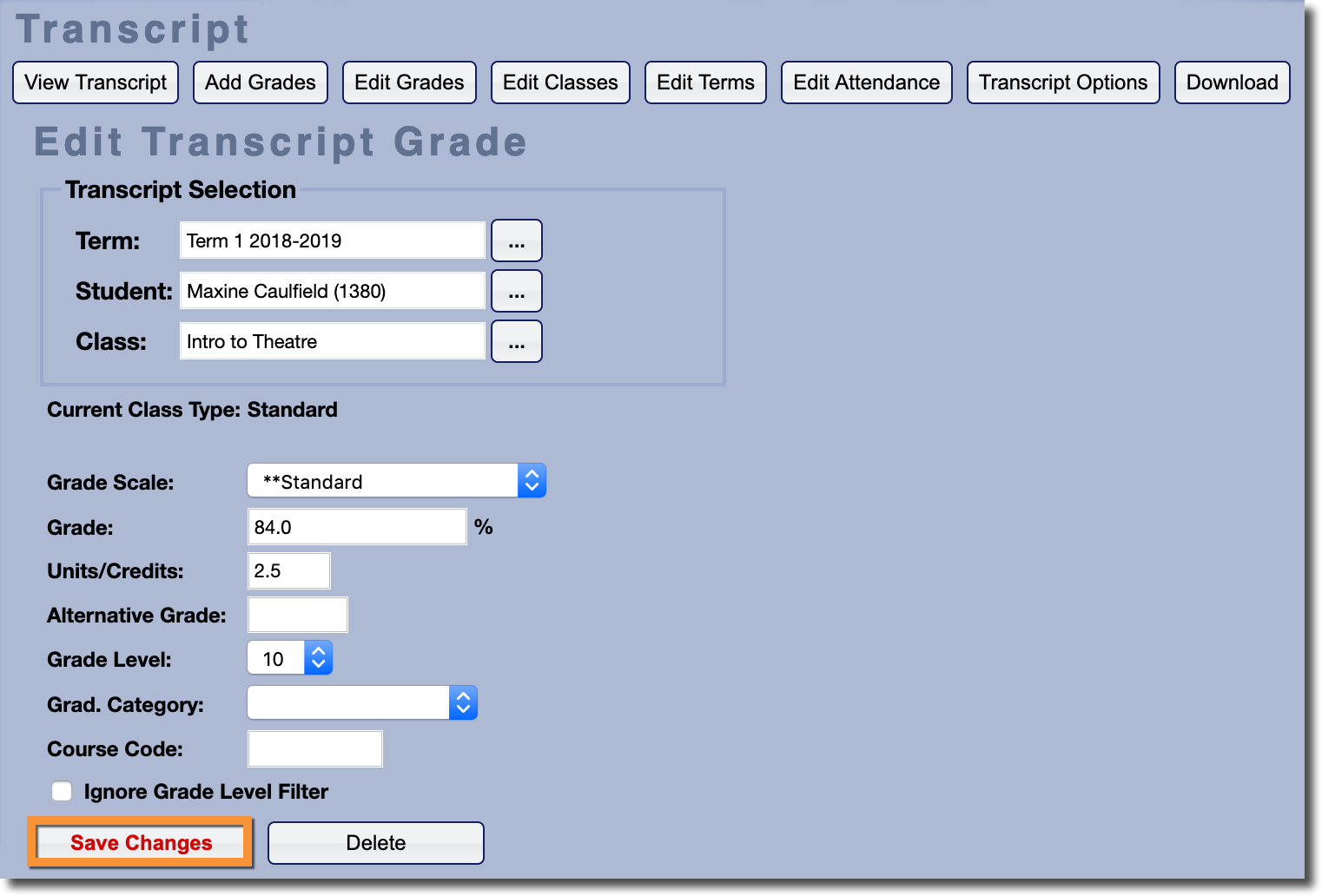Expand the Grade Scale dropdown
The width and height of the screenshot is (1322, 896).
pyautogui.click(x=396, y=481)
